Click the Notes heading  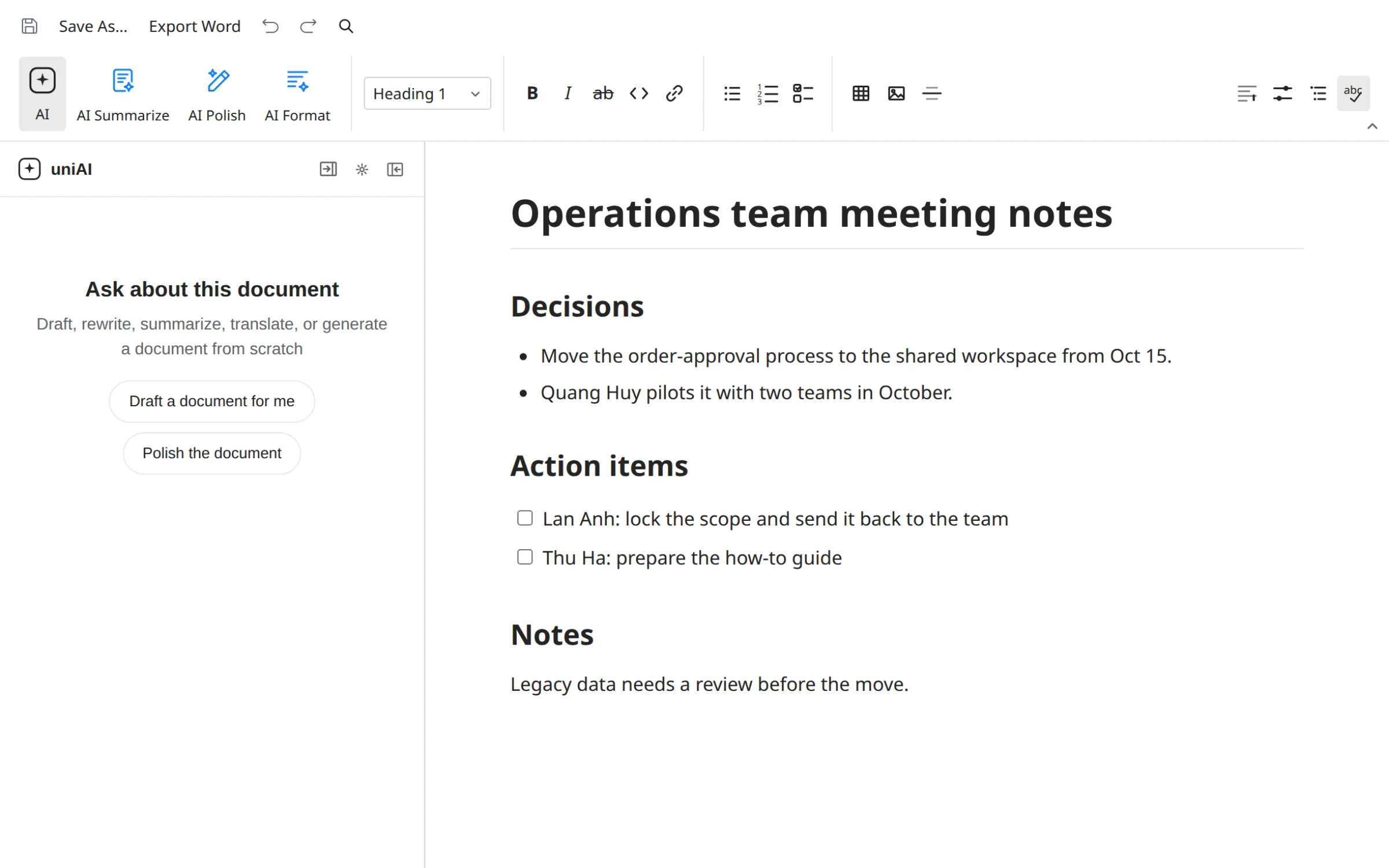[x=552, y=635]
